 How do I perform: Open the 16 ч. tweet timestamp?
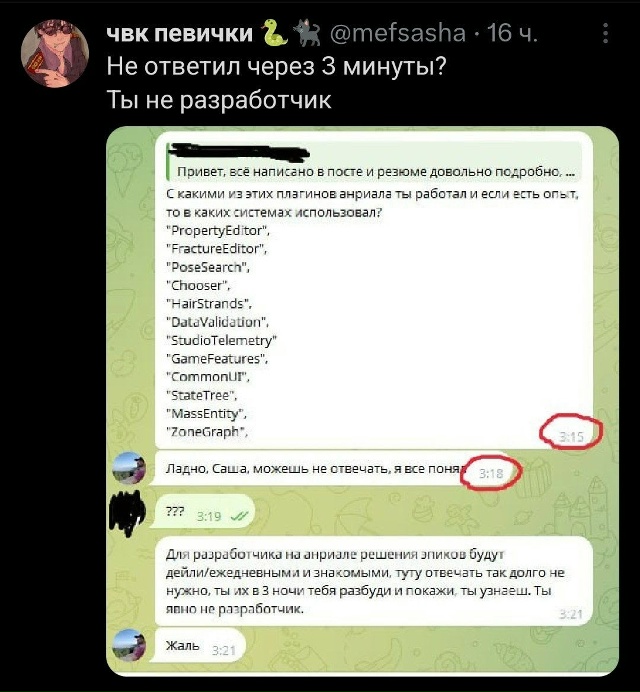point(512,33)
